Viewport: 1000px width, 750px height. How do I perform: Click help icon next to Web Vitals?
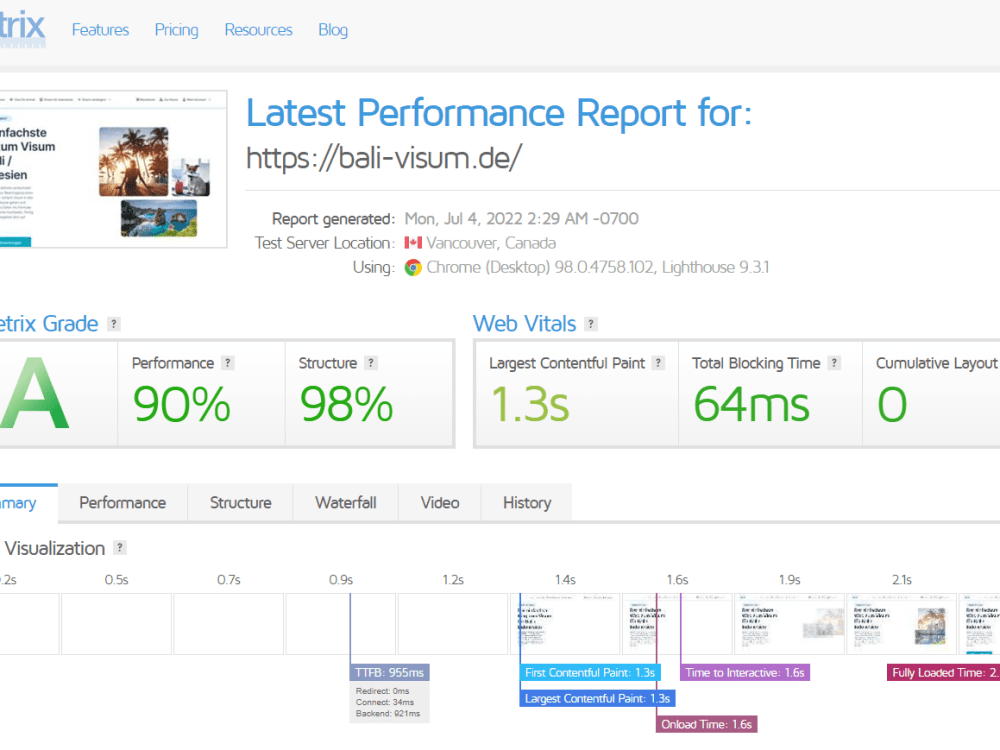(x=591, y=324)
